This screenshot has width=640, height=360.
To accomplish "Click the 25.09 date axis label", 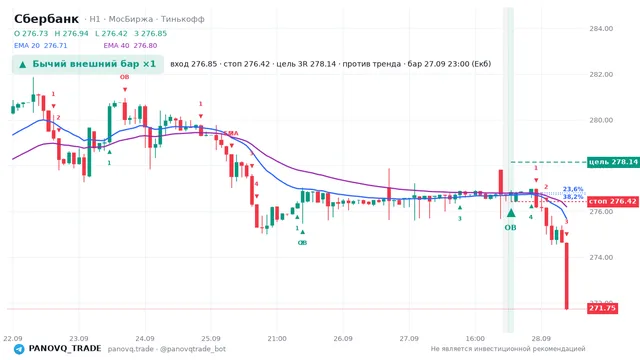I will click(x=211, y=339).
